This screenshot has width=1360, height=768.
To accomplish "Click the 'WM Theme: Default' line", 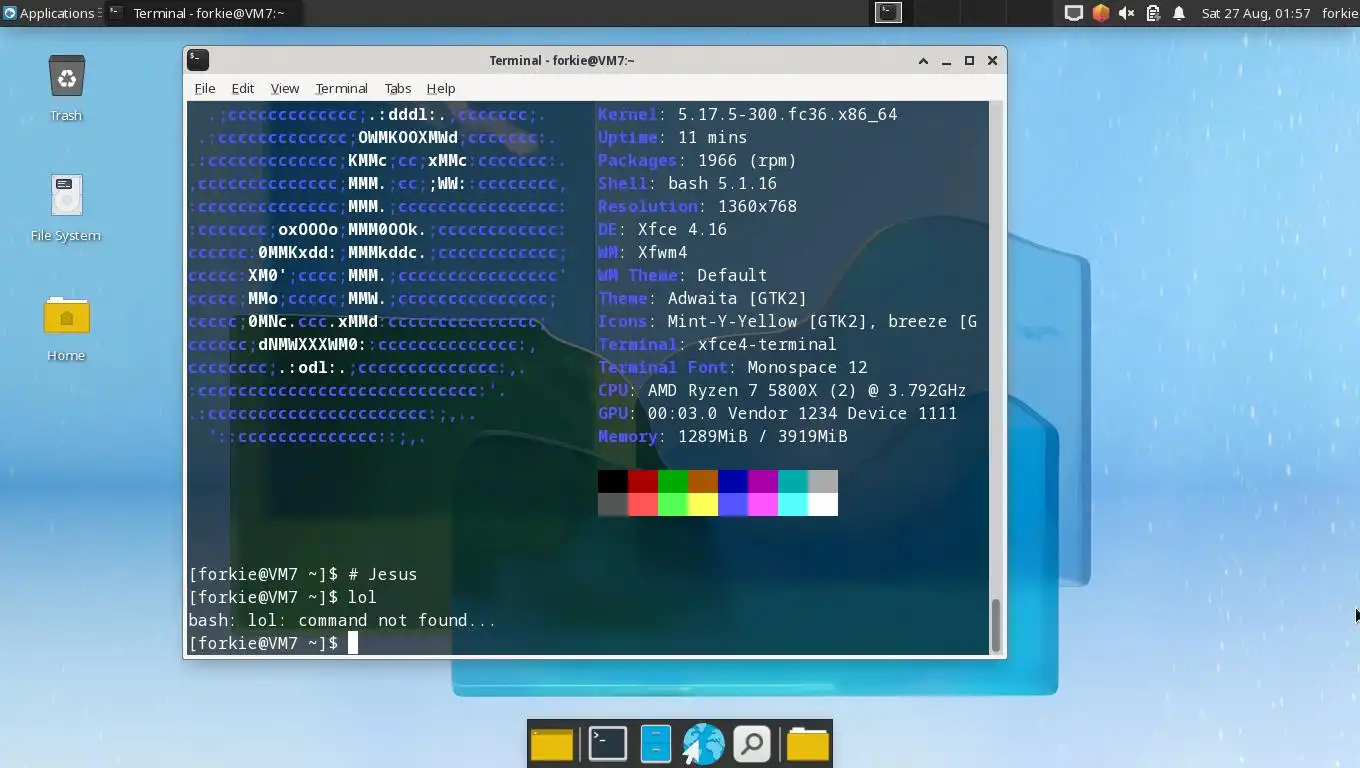I will [x=683, y=275].
